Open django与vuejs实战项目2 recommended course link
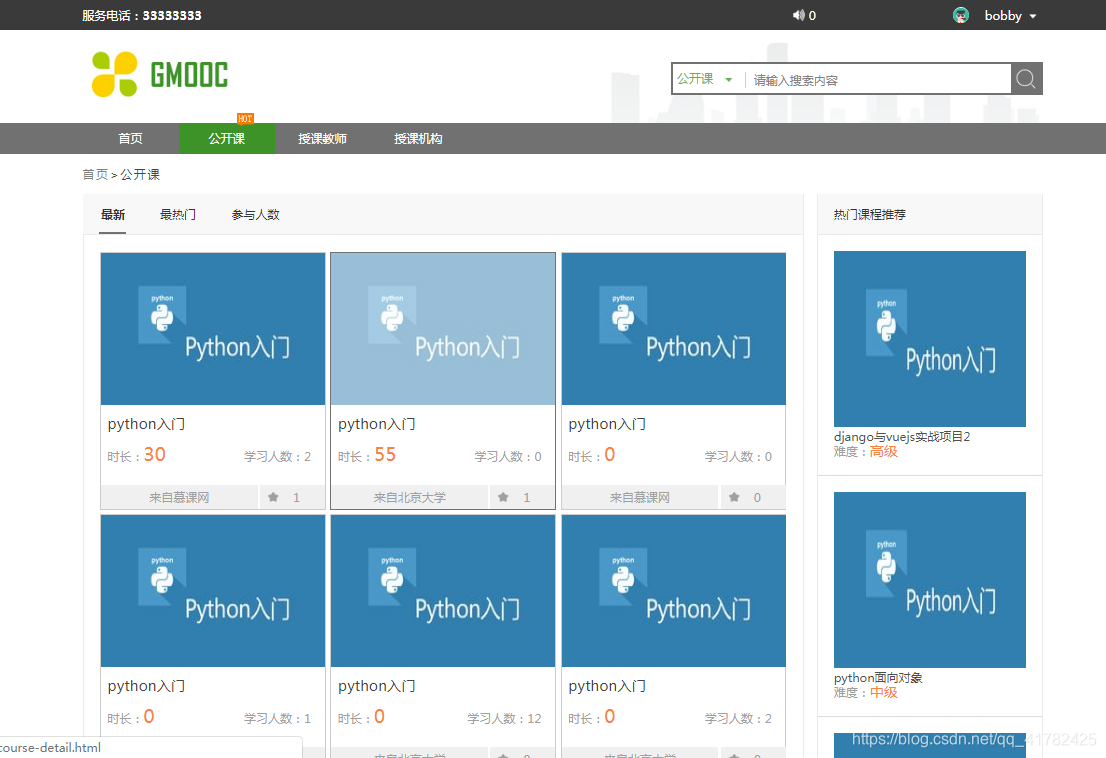The width and height of the screenshot is (1106, 758). click(x=901, y=436)
